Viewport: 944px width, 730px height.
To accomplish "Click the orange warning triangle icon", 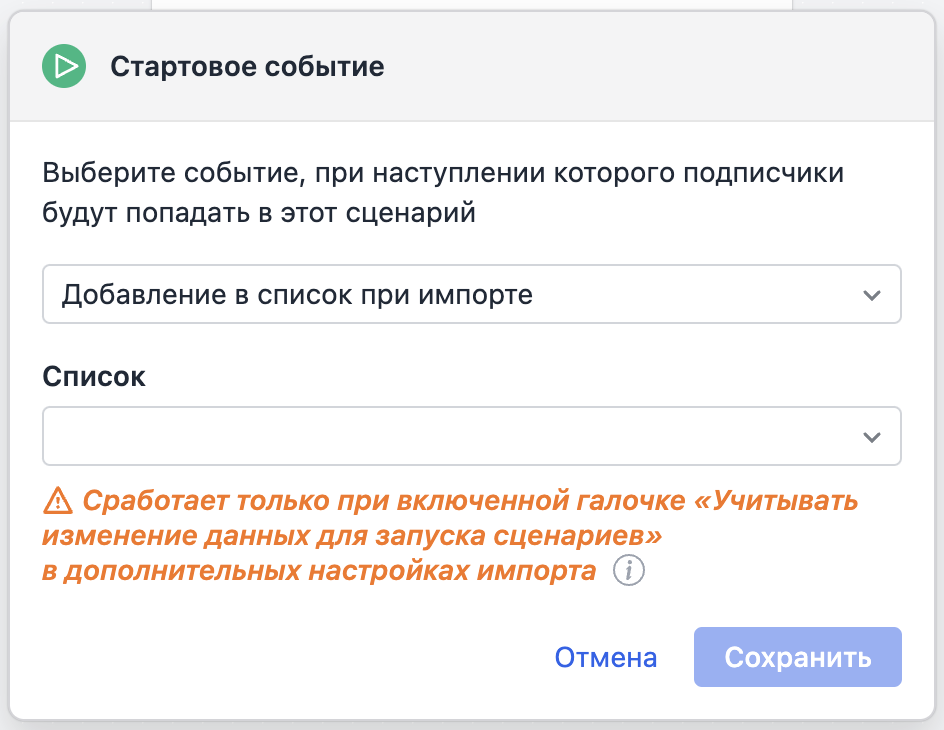I will click(57, 500).
